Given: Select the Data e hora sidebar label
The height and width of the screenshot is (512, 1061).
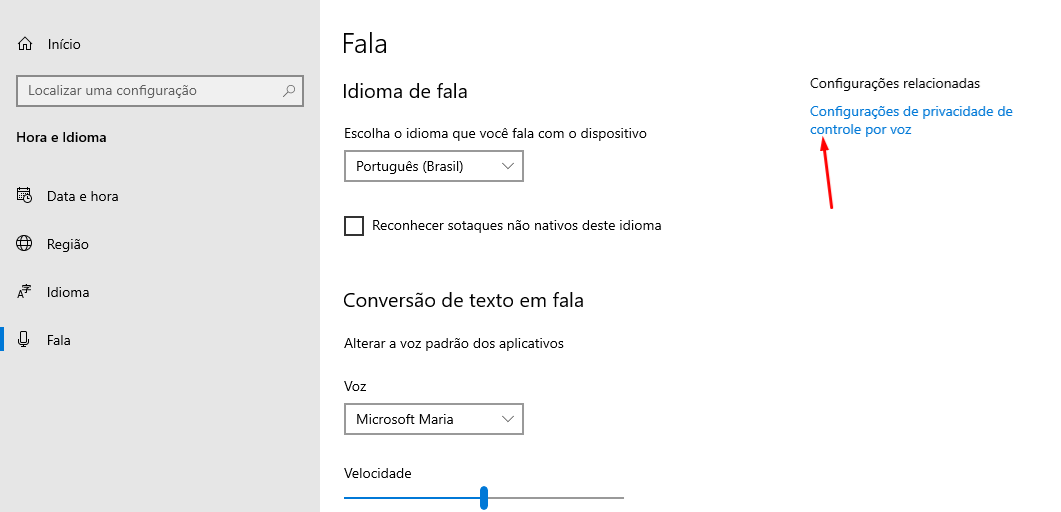Looking at the screenshot, I should coord(82,196).
